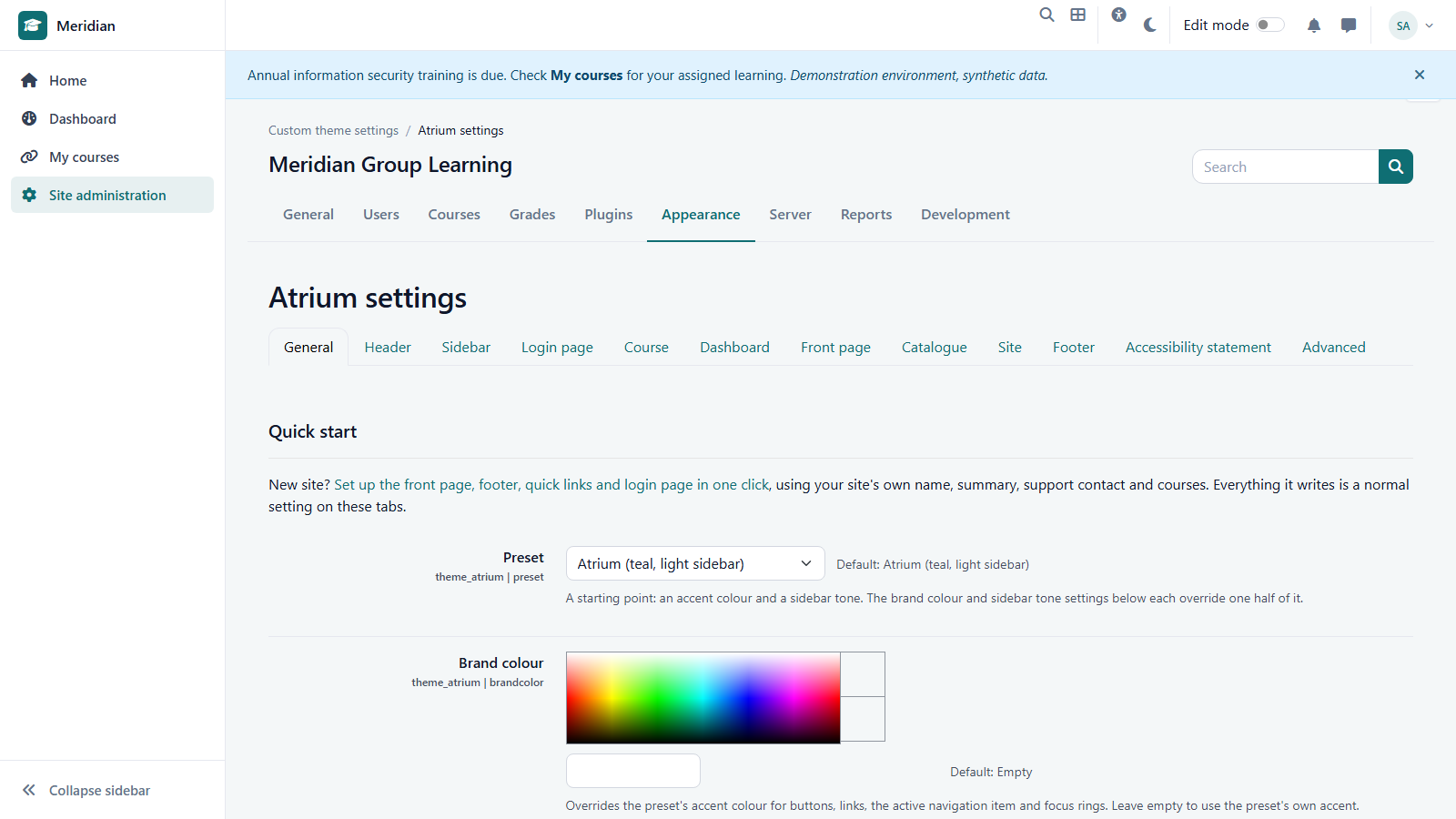1456x819 pixels.
Task: Open the messages speech bubble icon
Action: coord(1349,25)
